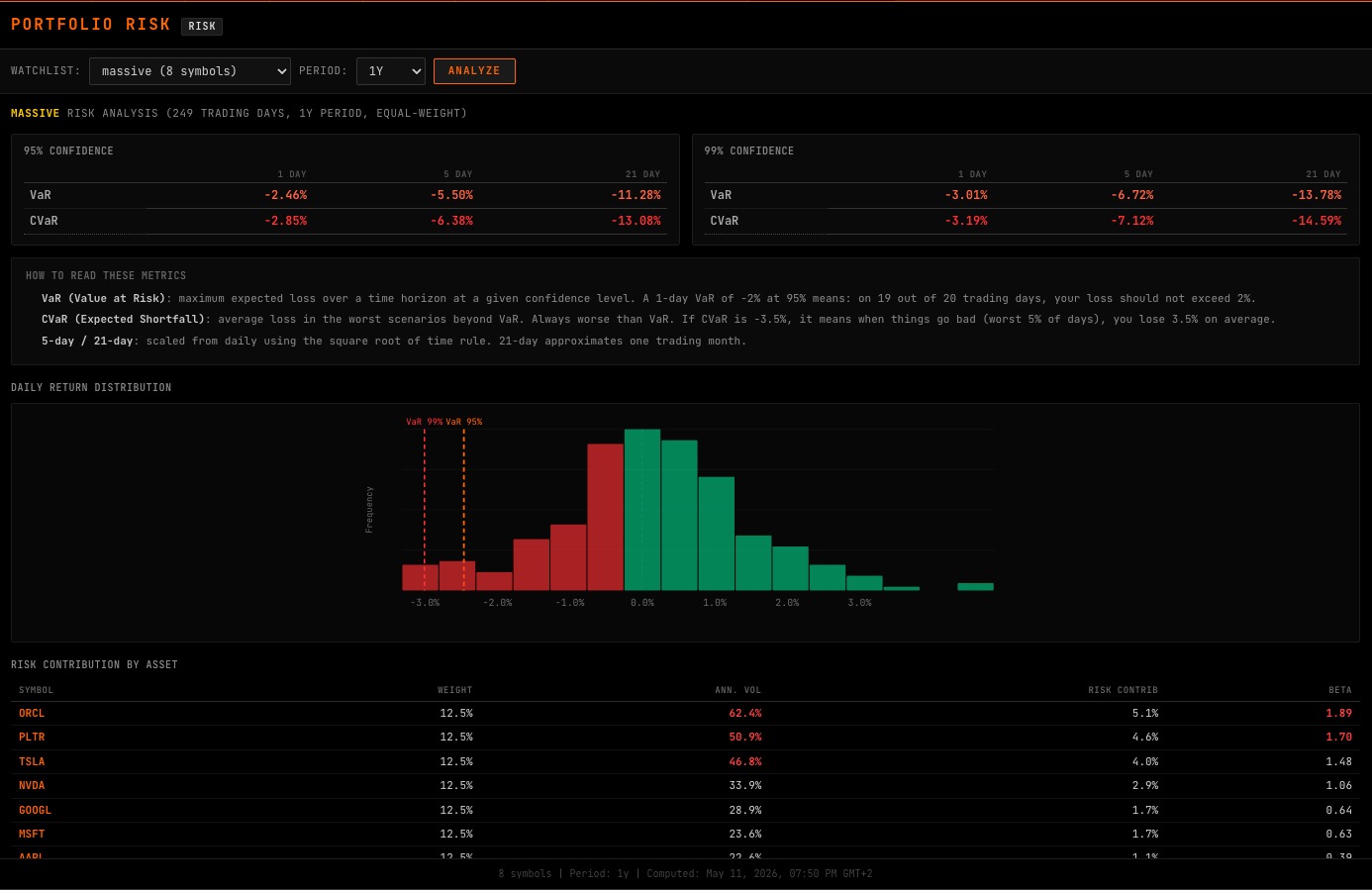Screen dimensions: 1372x890
Task: Open the Watchlist dropdown showing massive (8 symbols)
Action: click(190, 71)
